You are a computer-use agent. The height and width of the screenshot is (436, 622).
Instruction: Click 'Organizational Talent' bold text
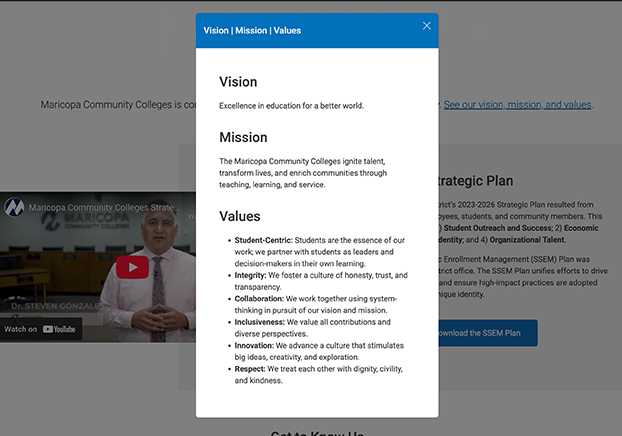click(526, 240)
